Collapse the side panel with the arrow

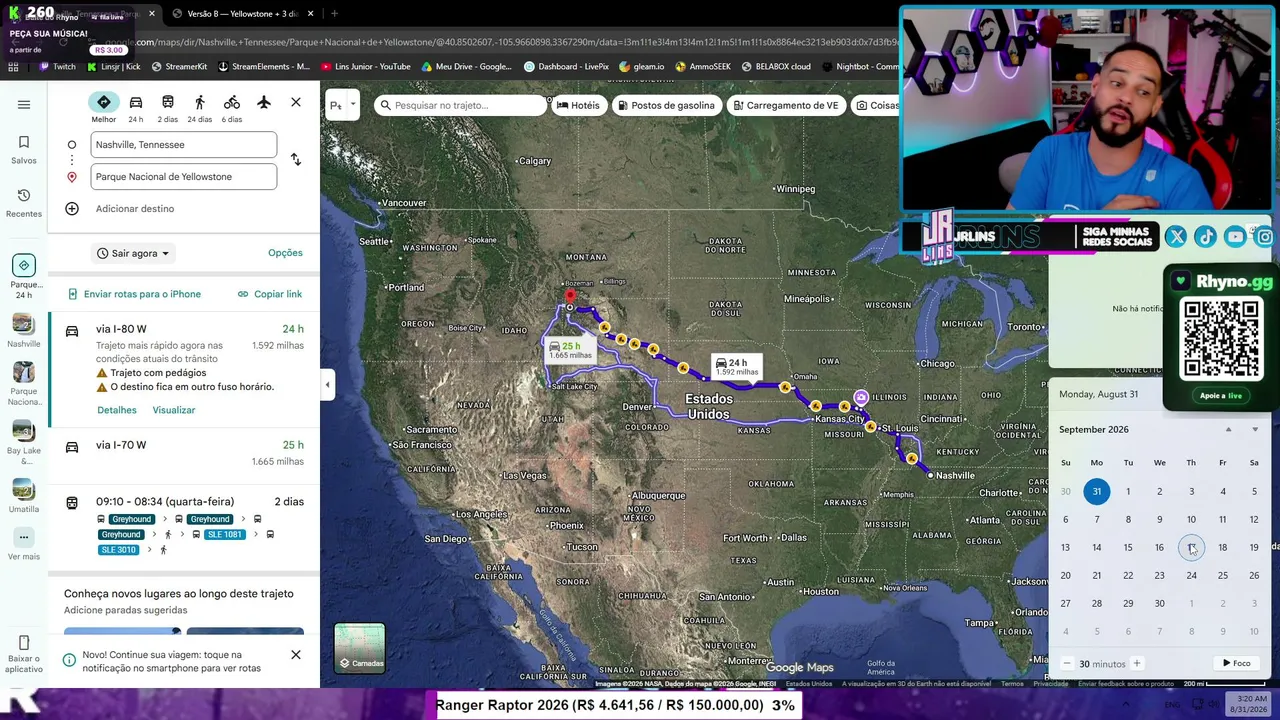pyautogui.click(x=327, y=385)
